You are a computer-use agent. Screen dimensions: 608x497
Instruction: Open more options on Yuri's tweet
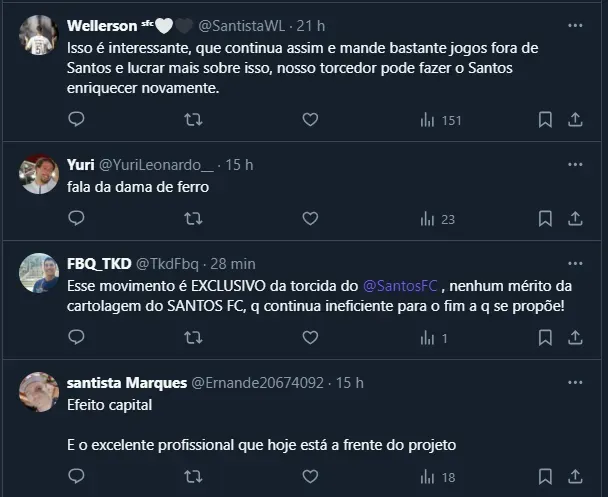[575, 164]
